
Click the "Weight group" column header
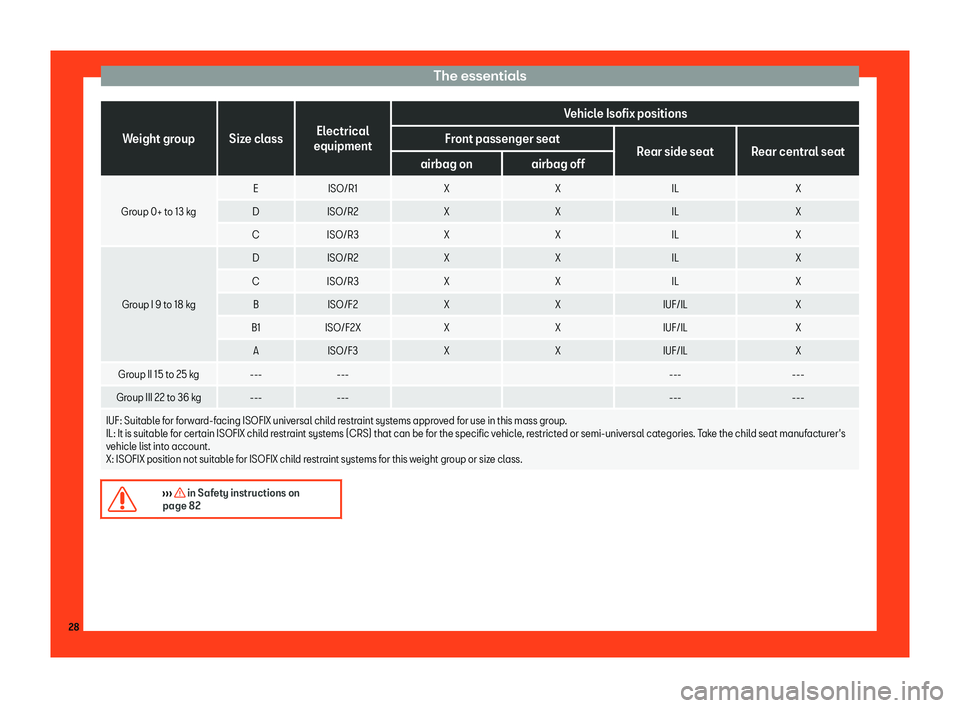point(158,139)
